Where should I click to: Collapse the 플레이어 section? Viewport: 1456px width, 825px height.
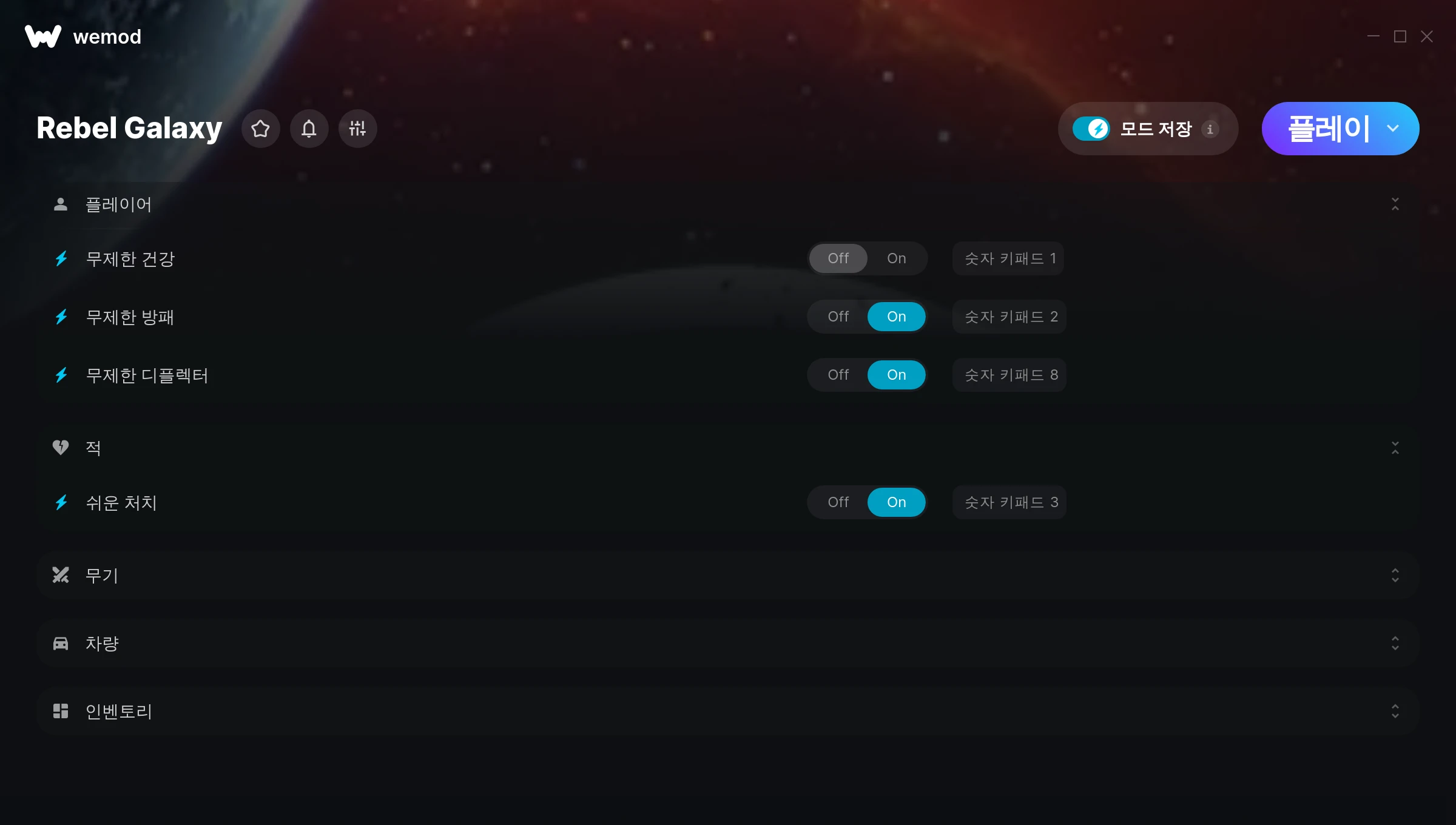tap(1395, 204)
